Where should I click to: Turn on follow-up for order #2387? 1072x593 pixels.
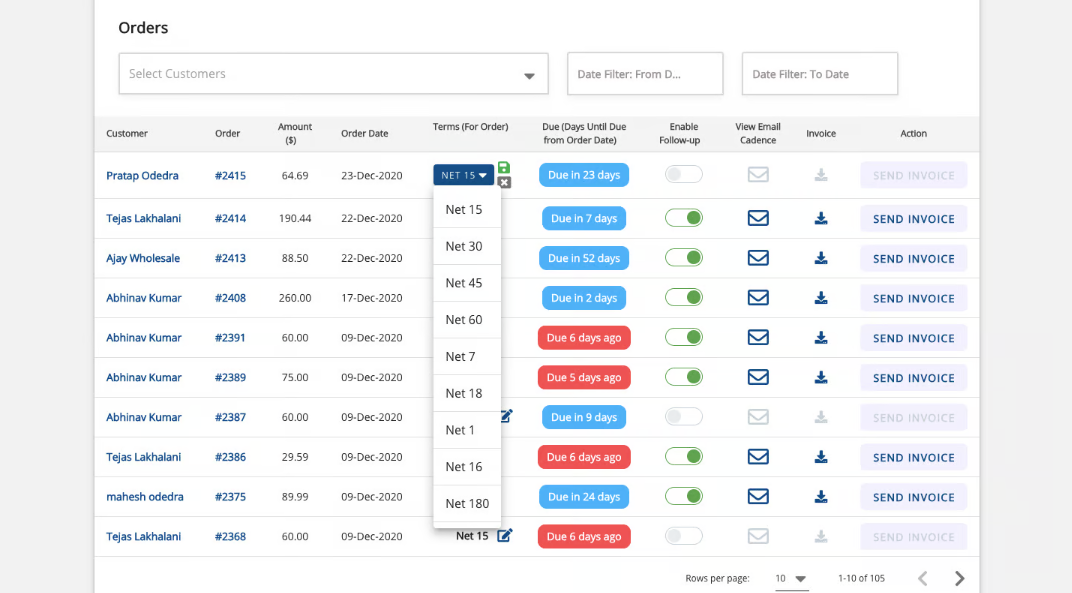coord(684,417)
